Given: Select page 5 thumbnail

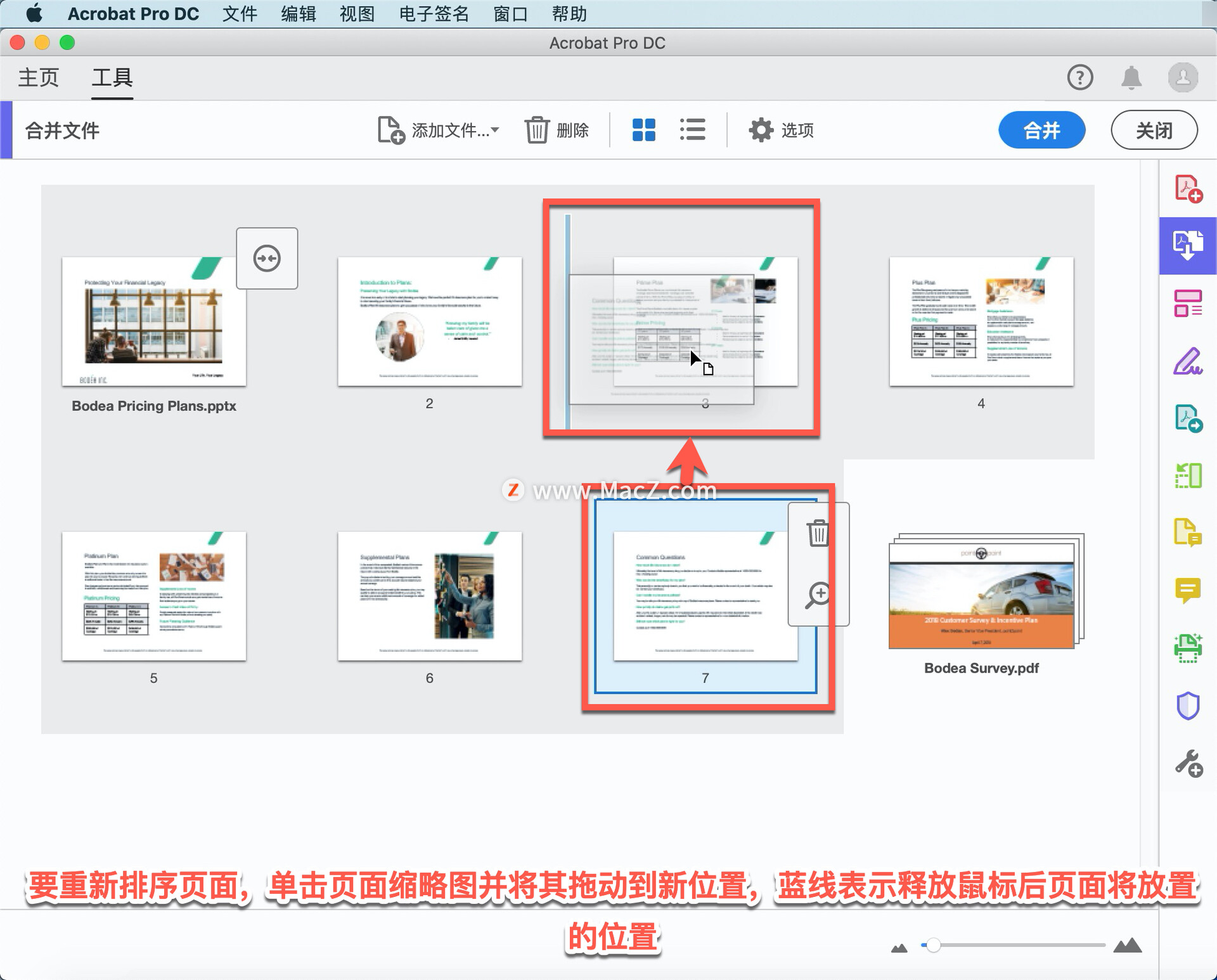Looking at the screenshot, I should pos(154,596).
